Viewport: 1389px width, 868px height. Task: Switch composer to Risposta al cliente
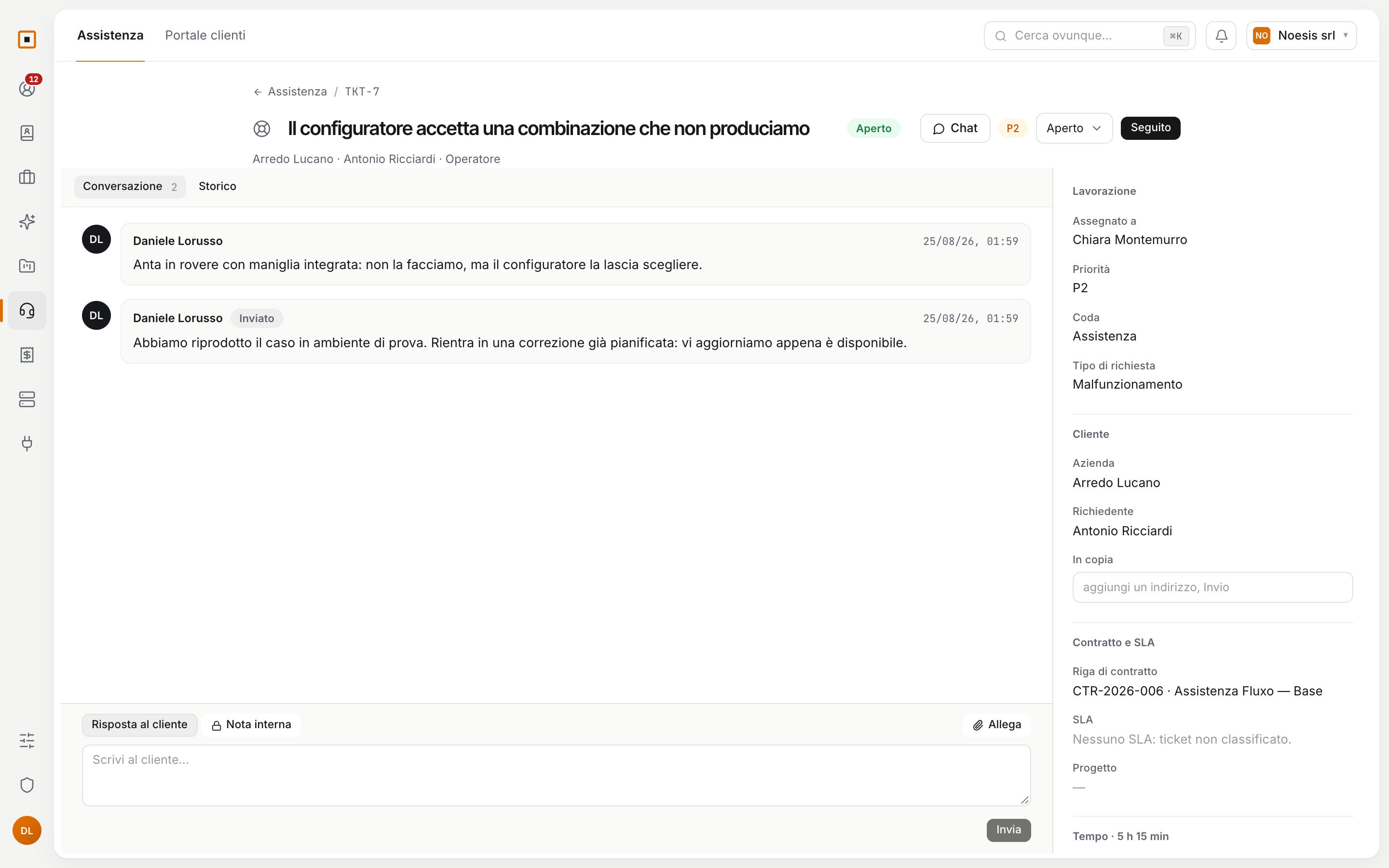tap(139, 724)
